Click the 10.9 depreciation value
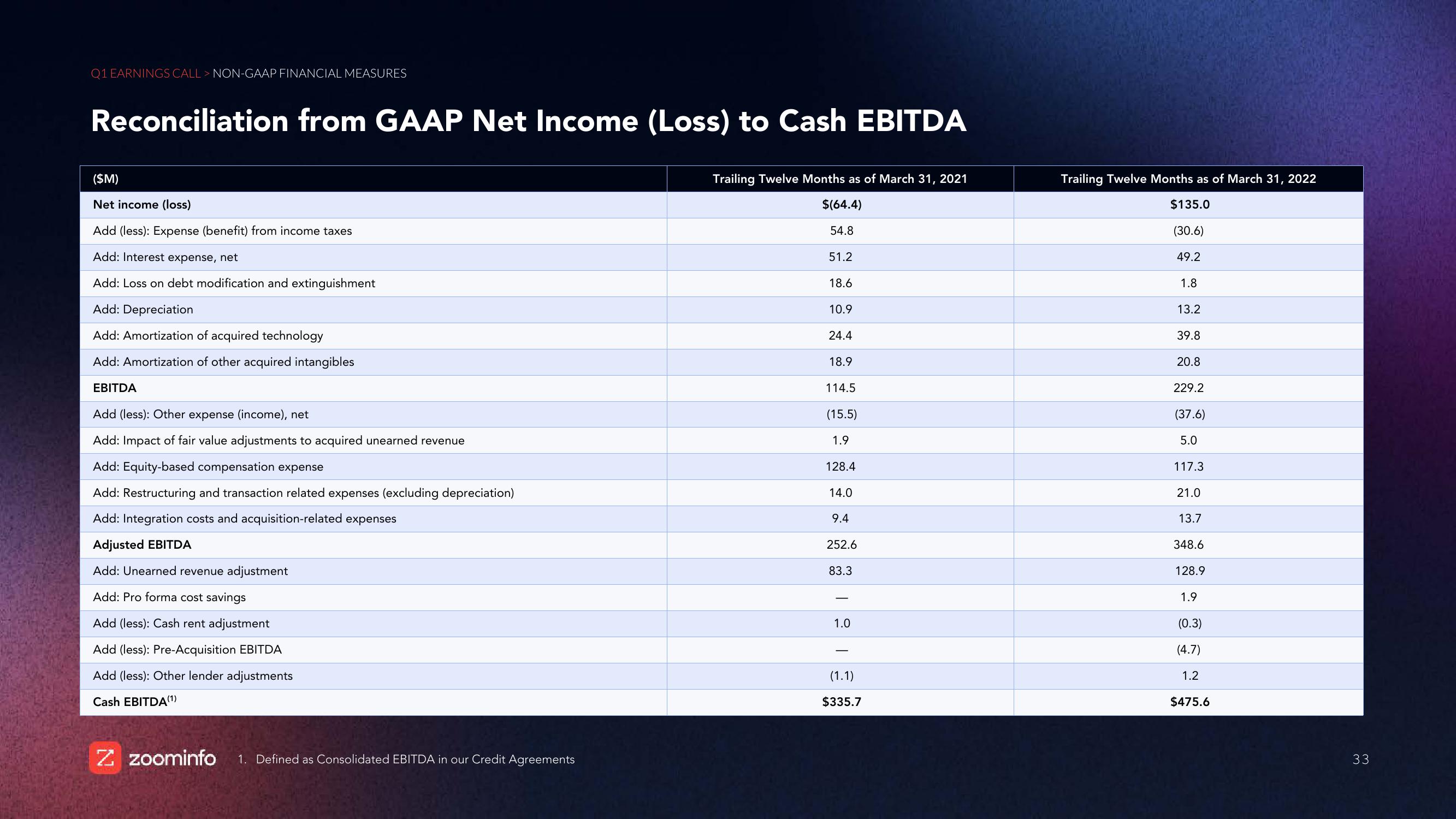This screenshot has height=819, width=1456. [841, 309]
